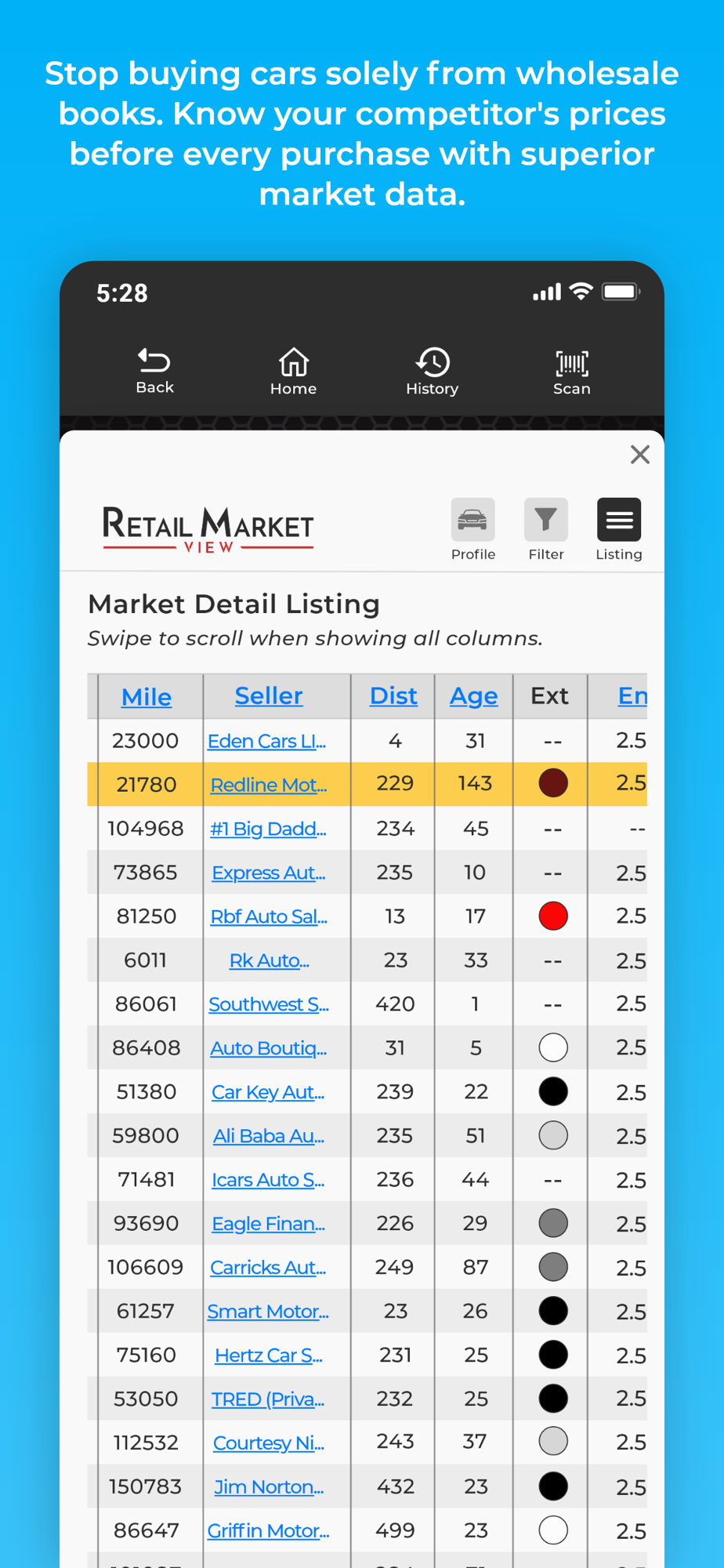Select mileage value 21780
The height and width of the screenshot is (1568, 724).
pos(146,785)
